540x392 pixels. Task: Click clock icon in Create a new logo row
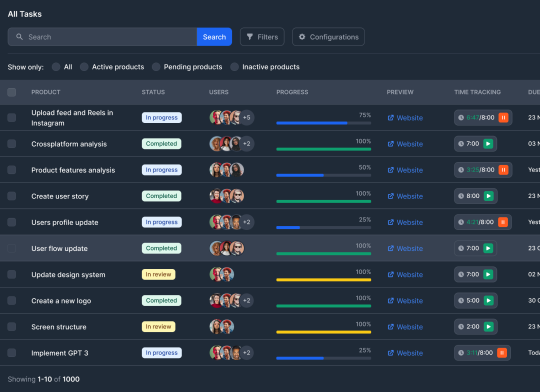[461, 301]
